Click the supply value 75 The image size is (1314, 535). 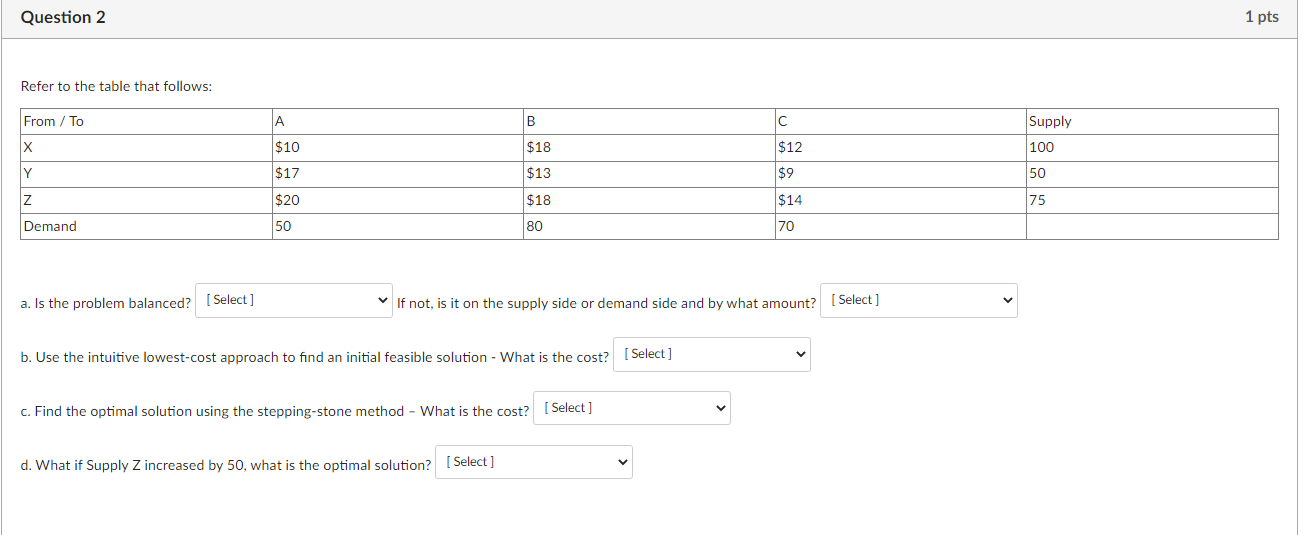[1152, 200]
